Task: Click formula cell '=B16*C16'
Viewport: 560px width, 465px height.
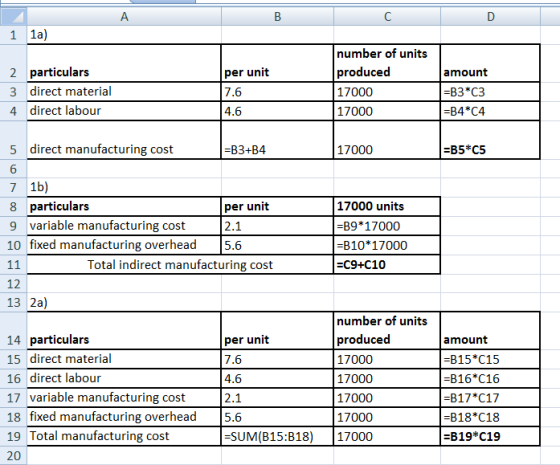Action: coord(490,378)
